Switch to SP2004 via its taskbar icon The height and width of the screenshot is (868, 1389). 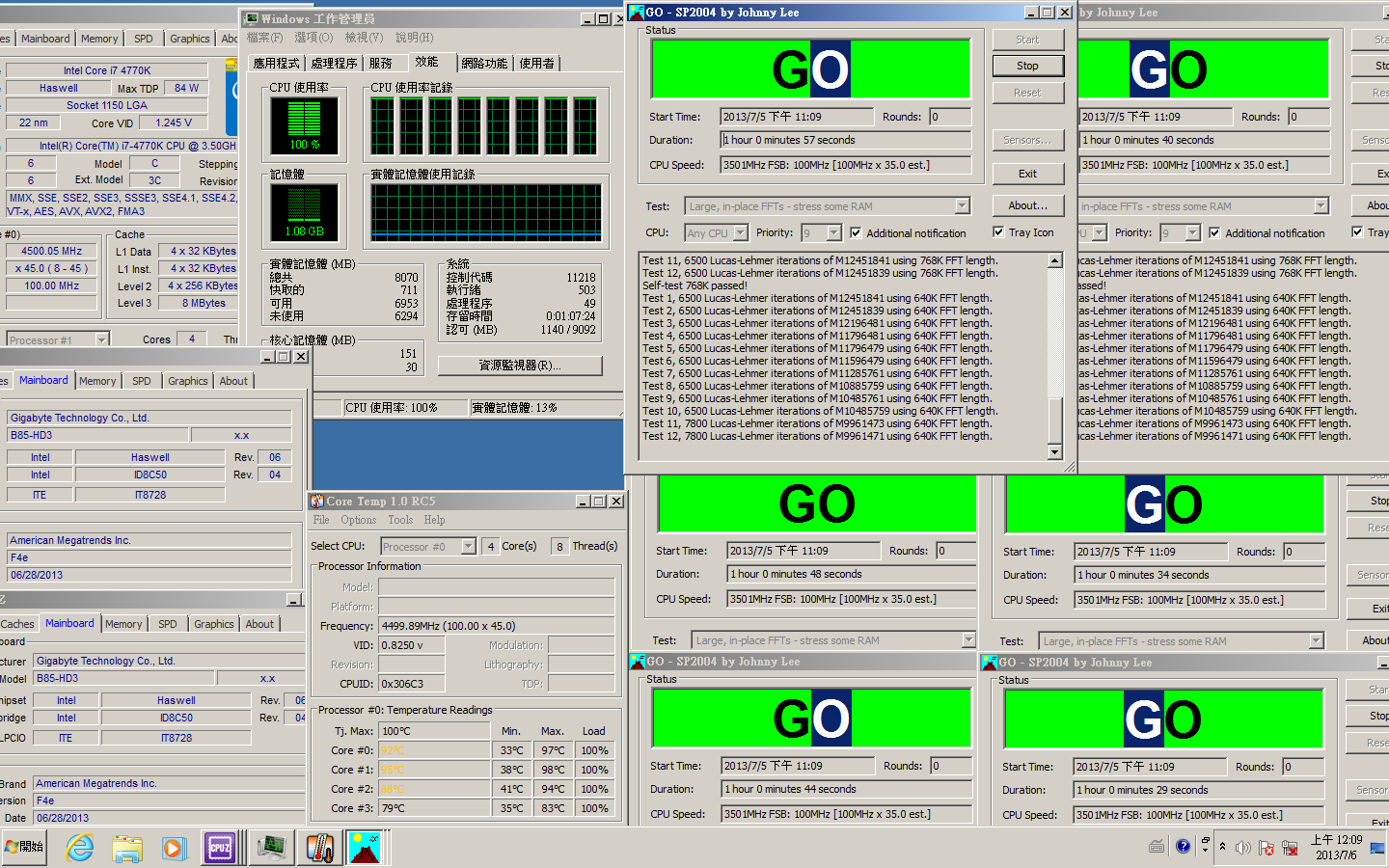[366, 849]
